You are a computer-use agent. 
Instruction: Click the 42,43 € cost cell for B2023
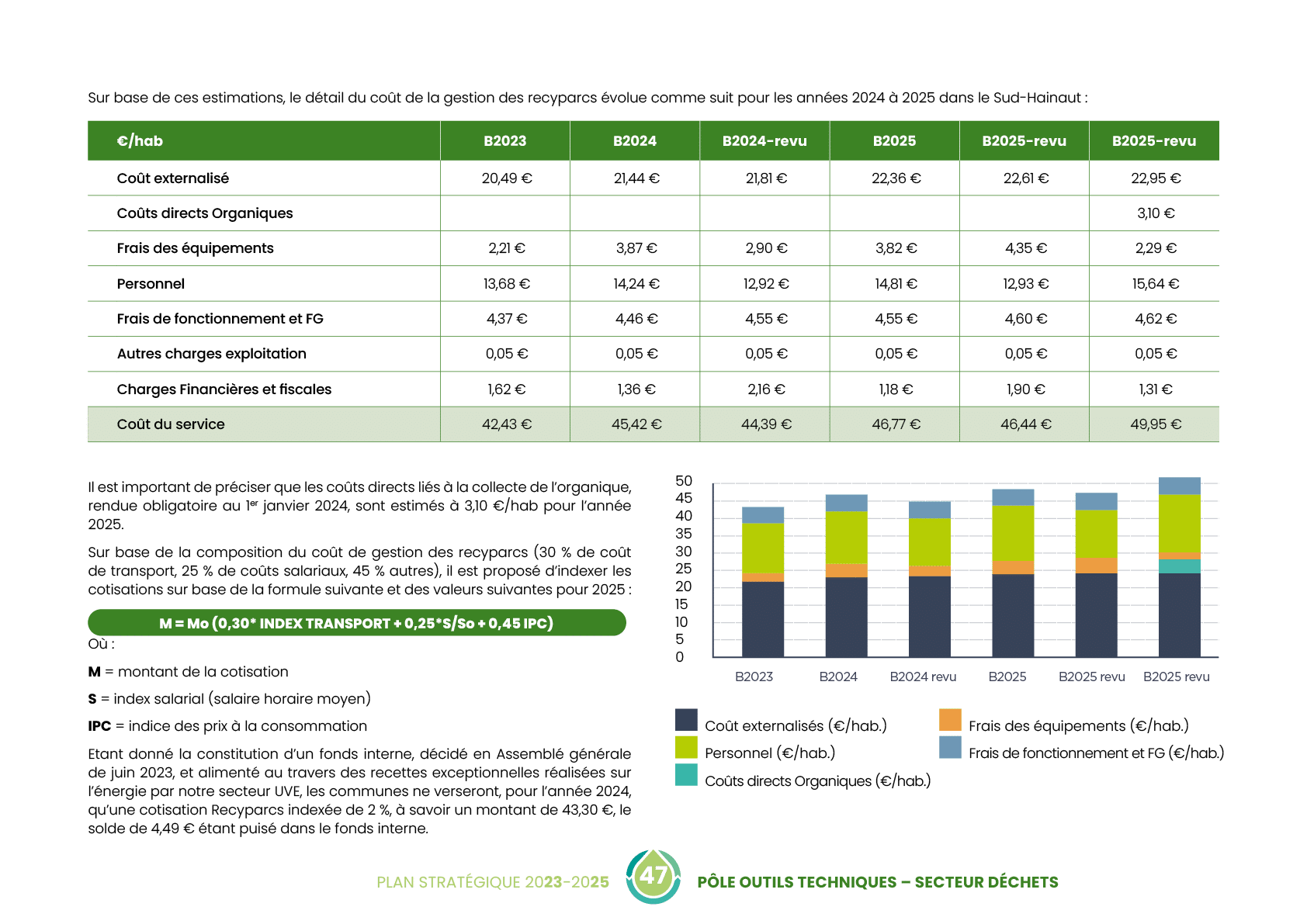(x=506, y=424)
